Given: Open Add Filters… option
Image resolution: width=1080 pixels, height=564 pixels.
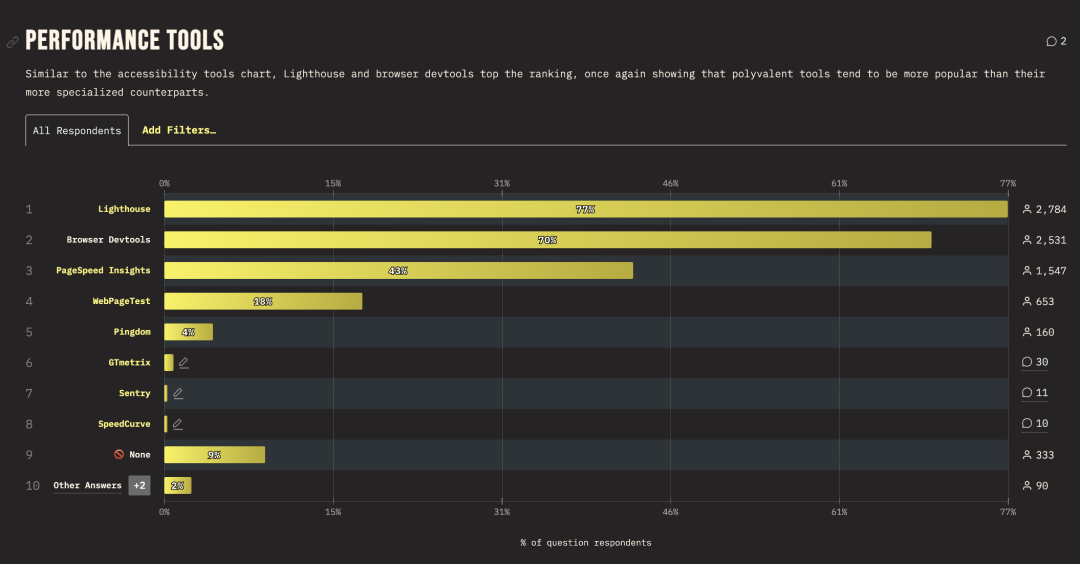Looking at the screenshot, I should pyautogui.click(x=179, y=130).
